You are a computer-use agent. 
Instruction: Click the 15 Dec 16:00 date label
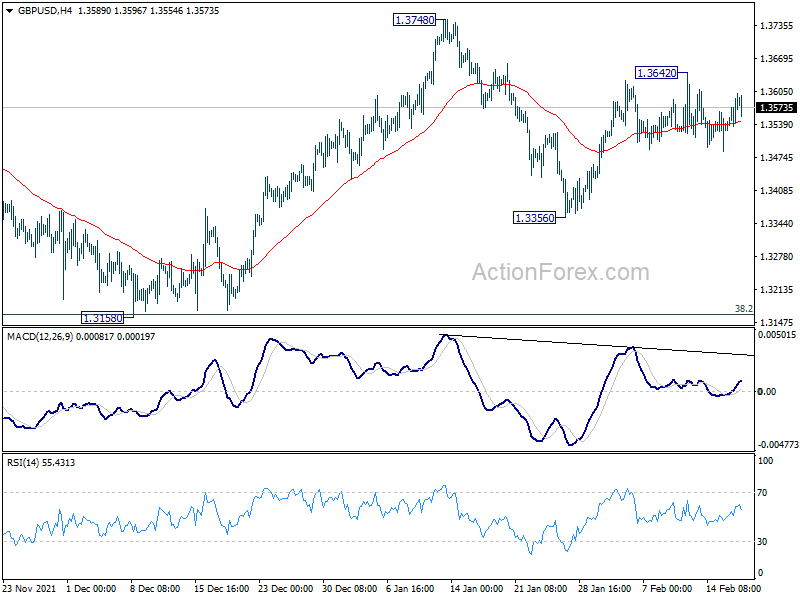click(x=221, y=588)
